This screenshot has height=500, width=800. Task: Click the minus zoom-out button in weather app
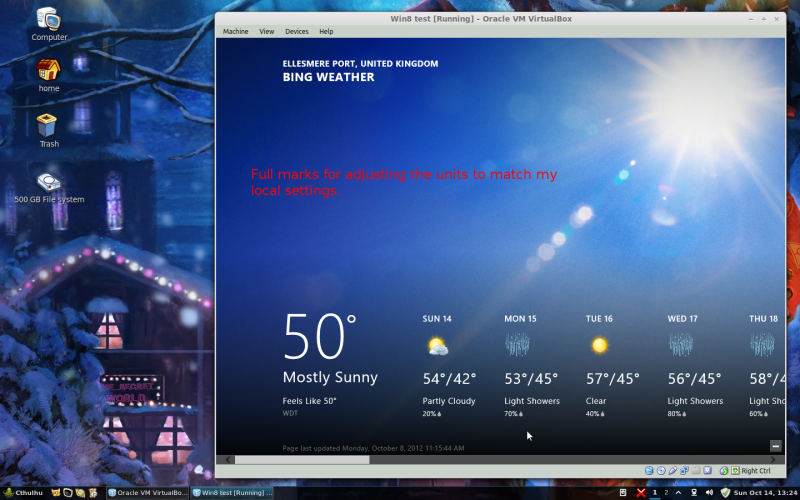[x=775, y=446]
